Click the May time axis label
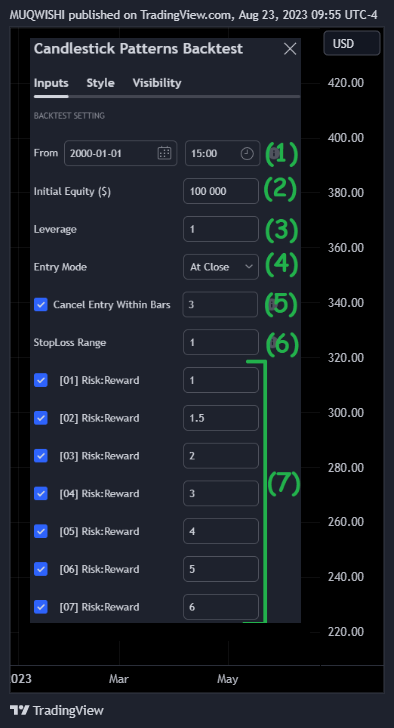394x728 pixels. tap(227, 679)
